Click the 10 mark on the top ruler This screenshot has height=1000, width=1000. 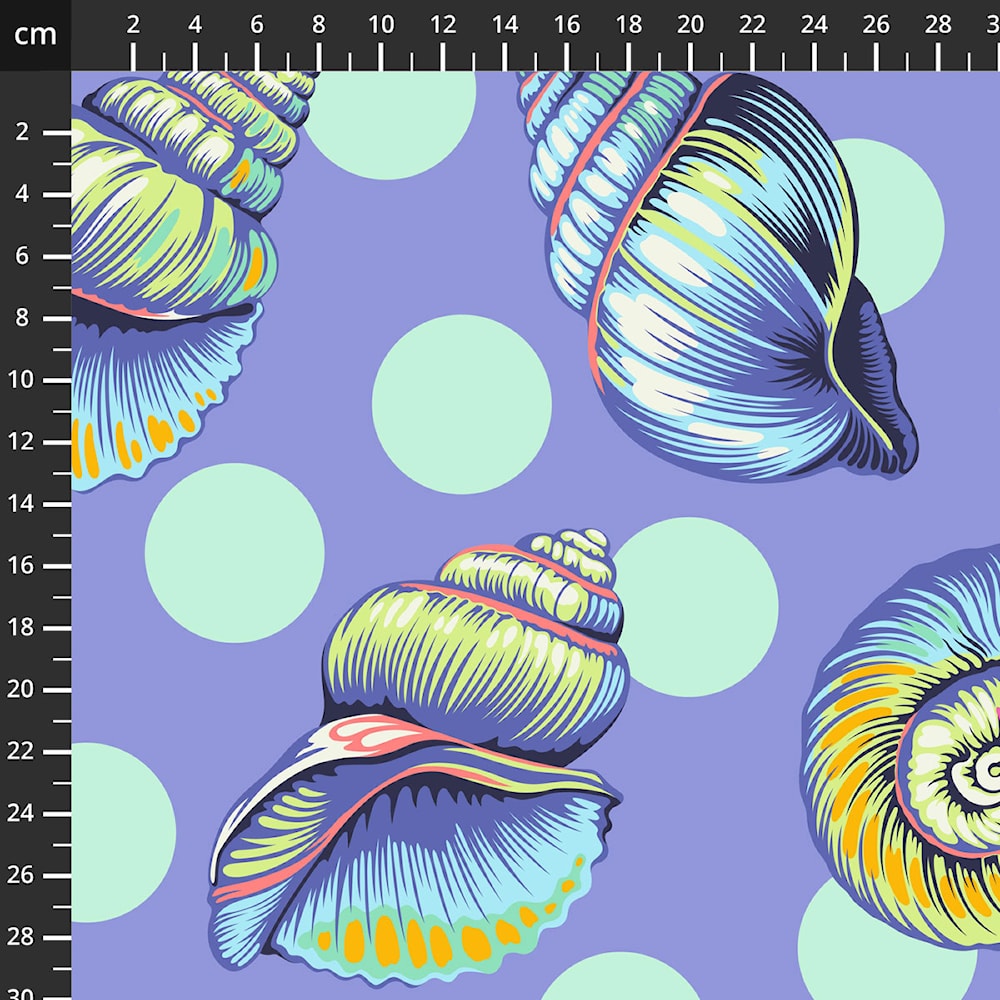coord(380,26)
